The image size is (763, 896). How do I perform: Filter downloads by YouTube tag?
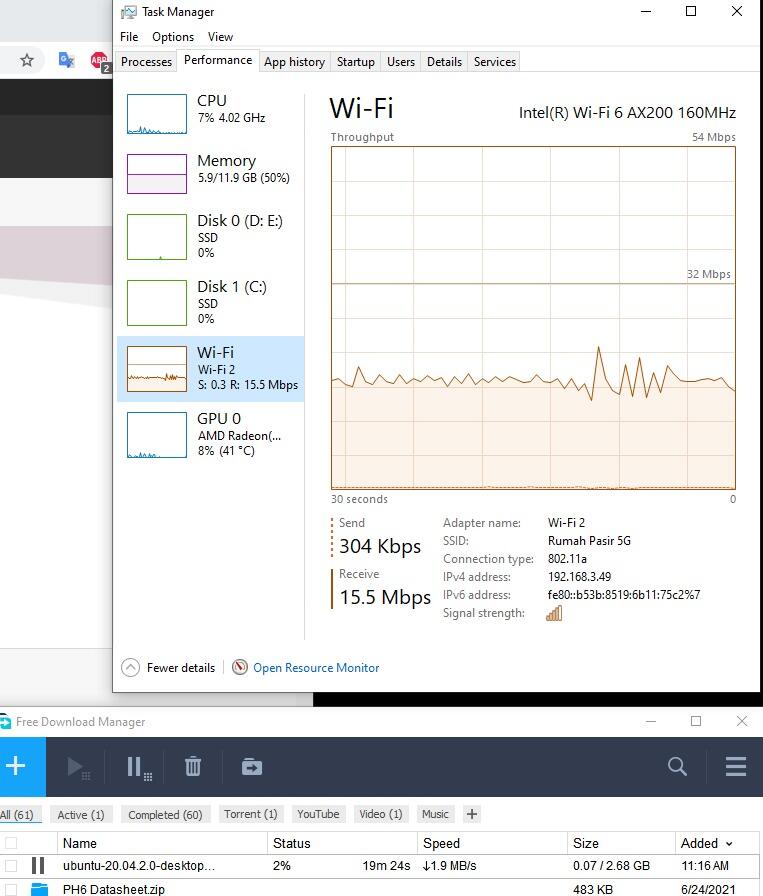pyautogui.click(x=318, y=814)
